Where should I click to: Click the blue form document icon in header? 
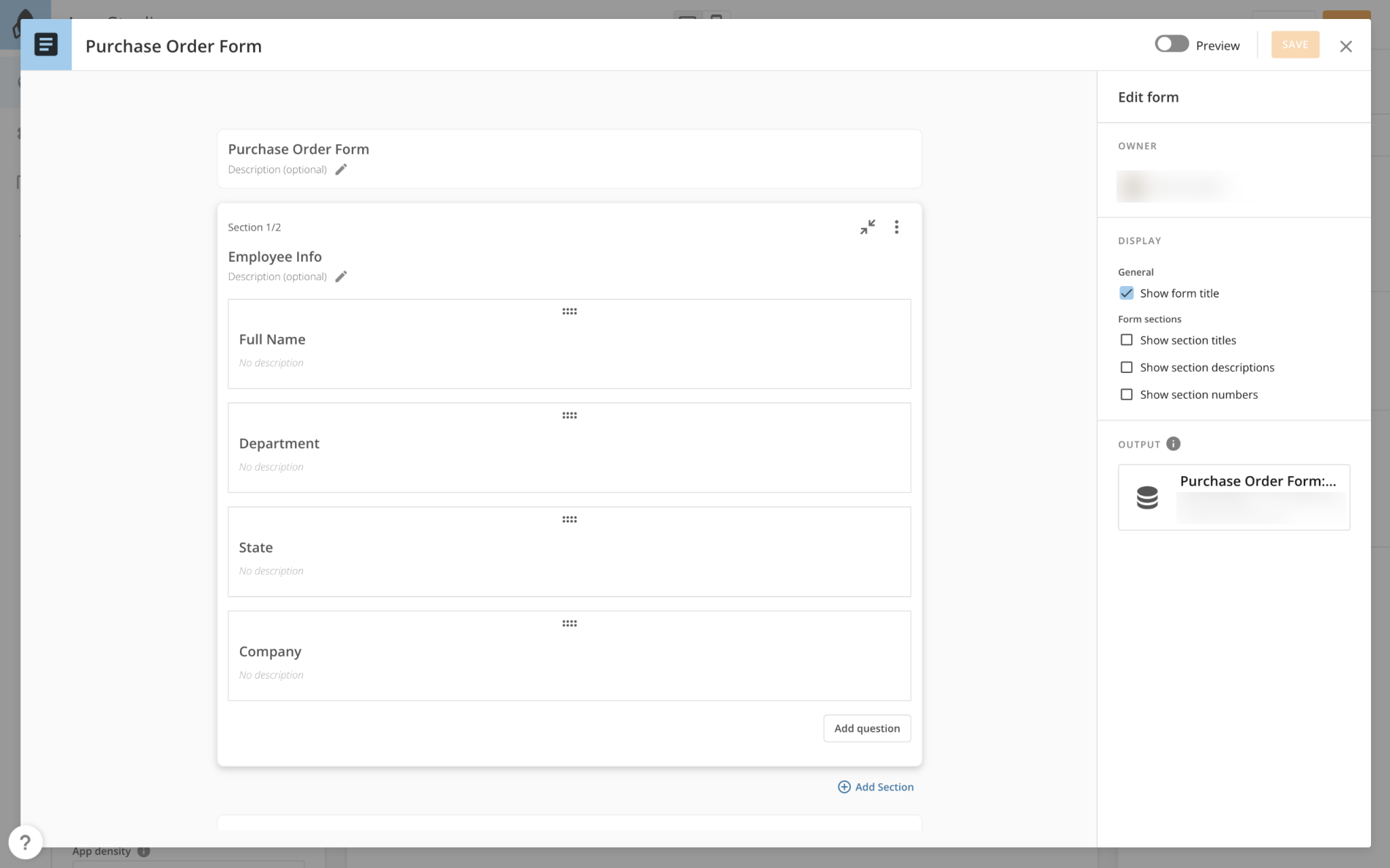(x=45, y=44)
